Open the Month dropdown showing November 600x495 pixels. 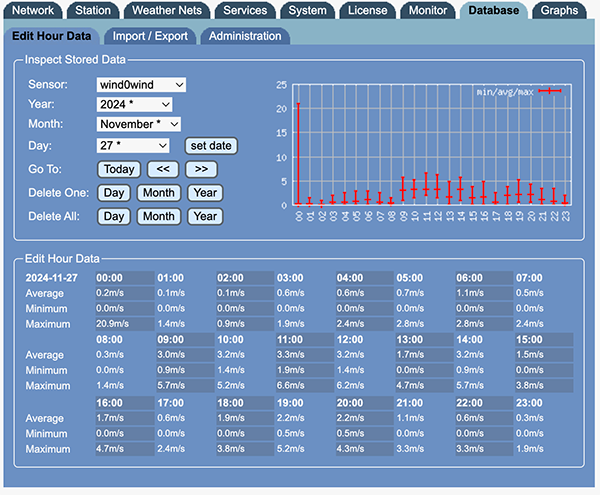pos(139,124)
